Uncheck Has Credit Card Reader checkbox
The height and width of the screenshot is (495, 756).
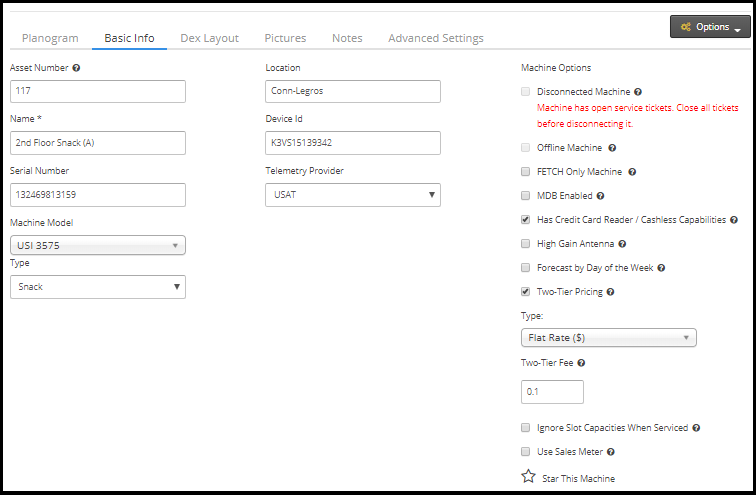pyautogui.click(x=526, y=220)
